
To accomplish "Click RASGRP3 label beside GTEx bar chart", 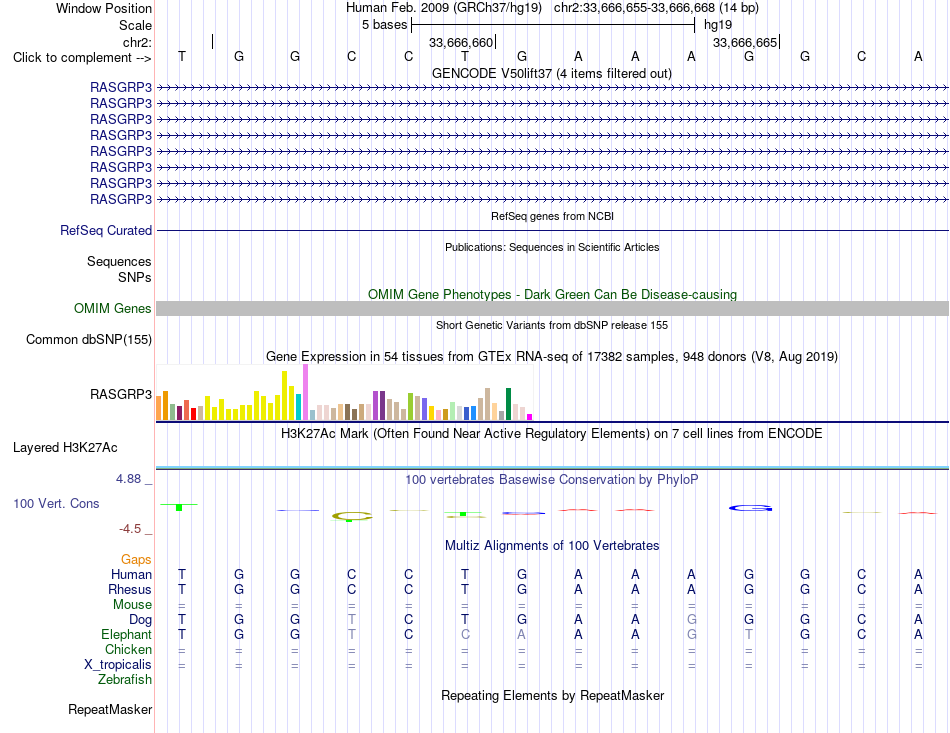I will click(x=121, y=394).
